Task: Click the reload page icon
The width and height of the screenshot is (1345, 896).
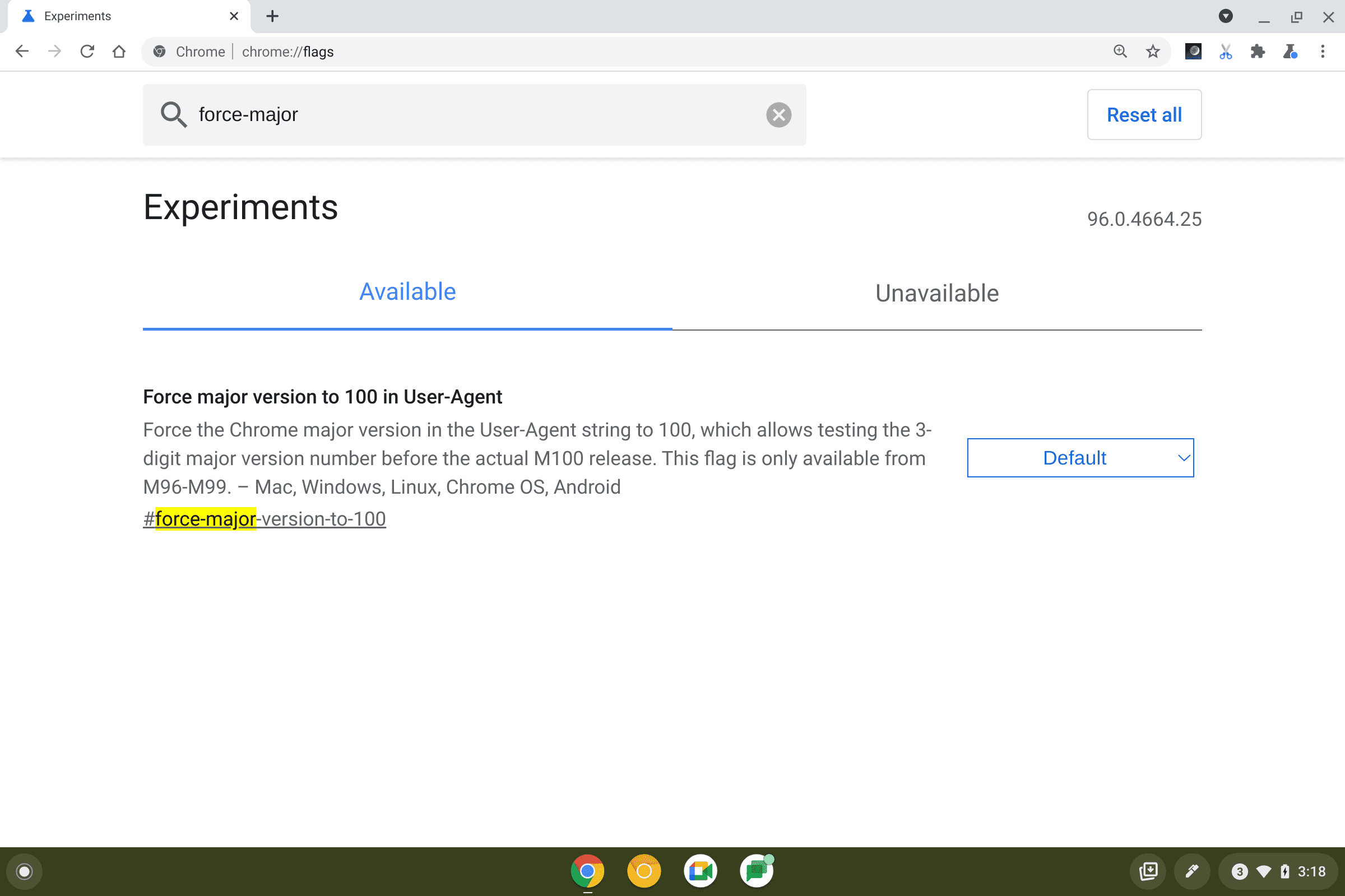Action: 86,52
